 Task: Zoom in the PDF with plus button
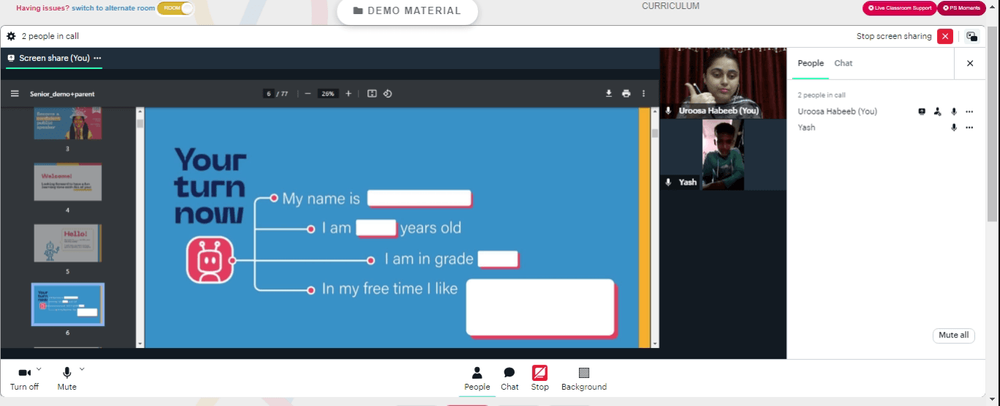[x=348, y=94]
